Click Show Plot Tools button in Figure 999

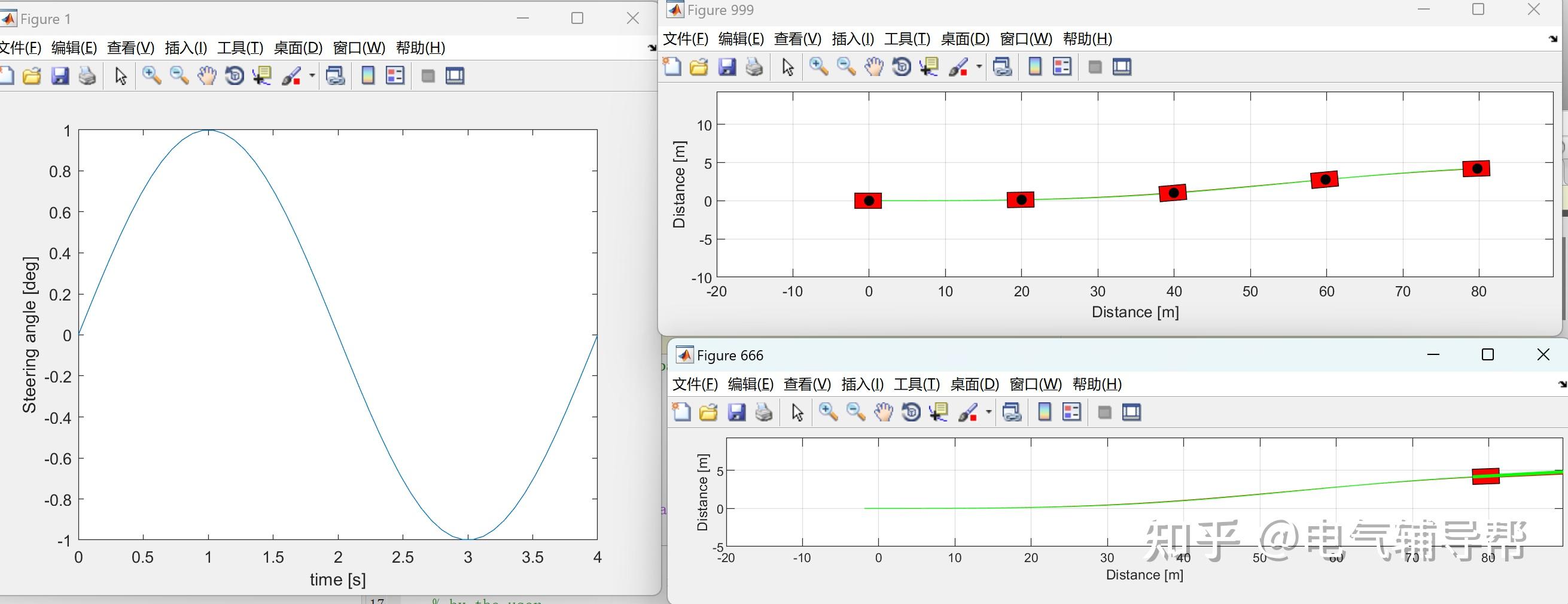tap(1122, 67)
